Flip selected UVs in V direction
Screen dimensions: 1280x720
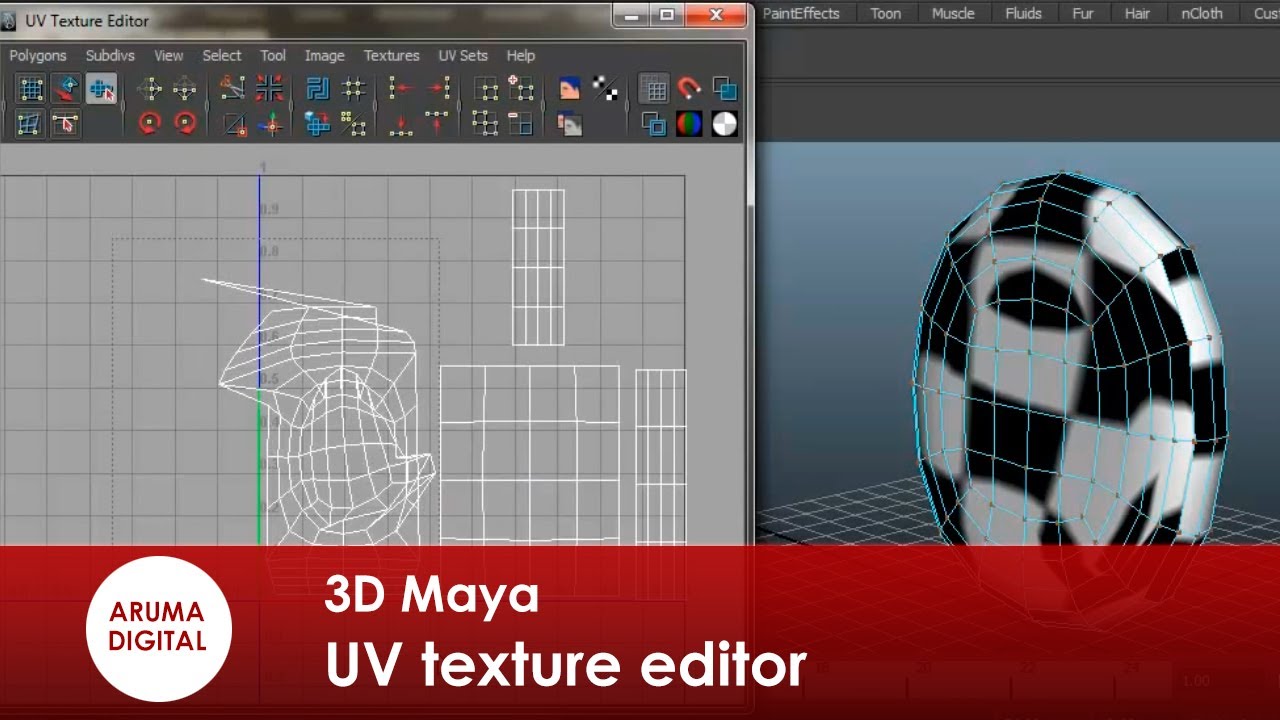pos(185,89)
